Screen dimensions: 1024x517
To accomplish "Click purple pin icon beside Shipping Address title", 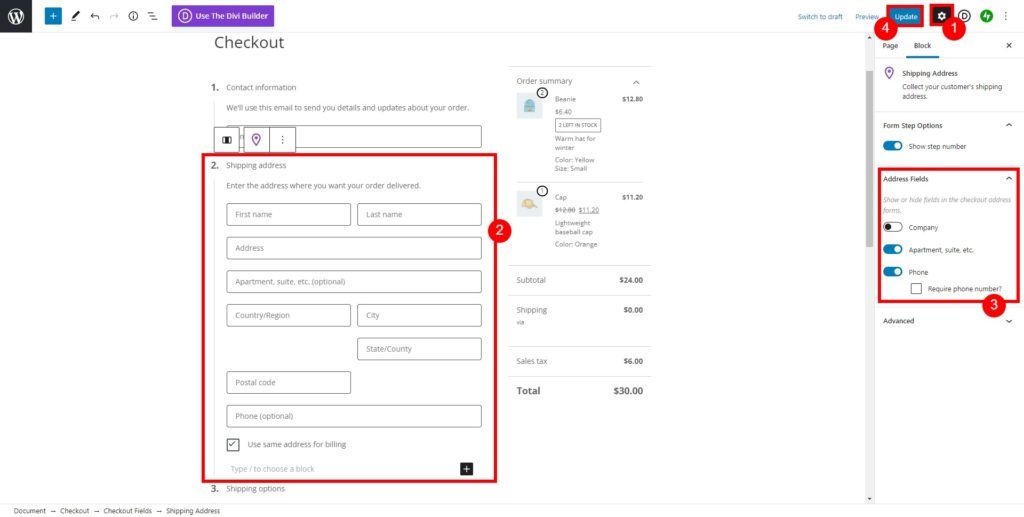I will [x=889, y=73].
